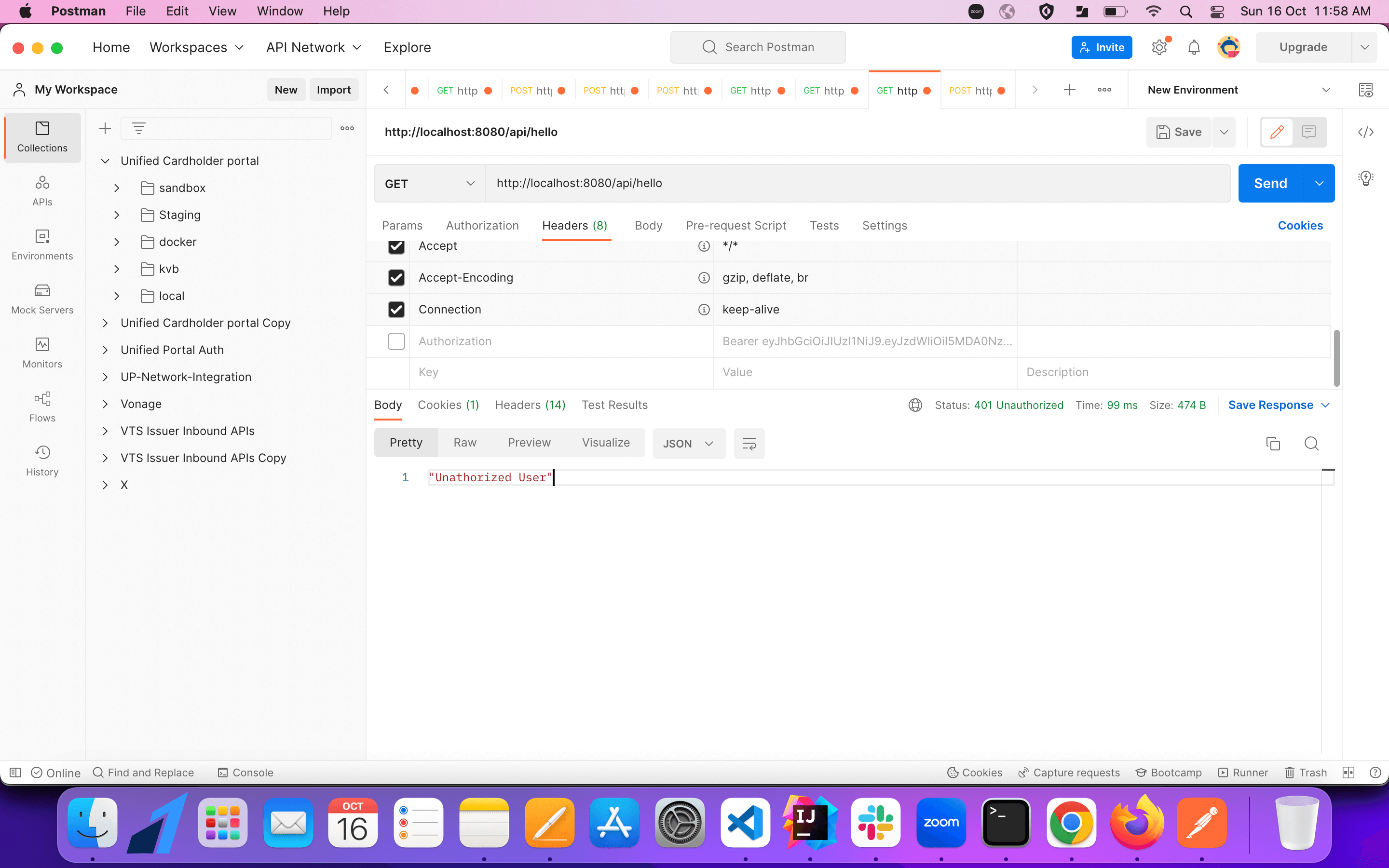The width and height of the screenshot is (1389, 868).
Task: Uncheck the Accept header checkbox
Action: pyautogui.click(x=396, y=246)
